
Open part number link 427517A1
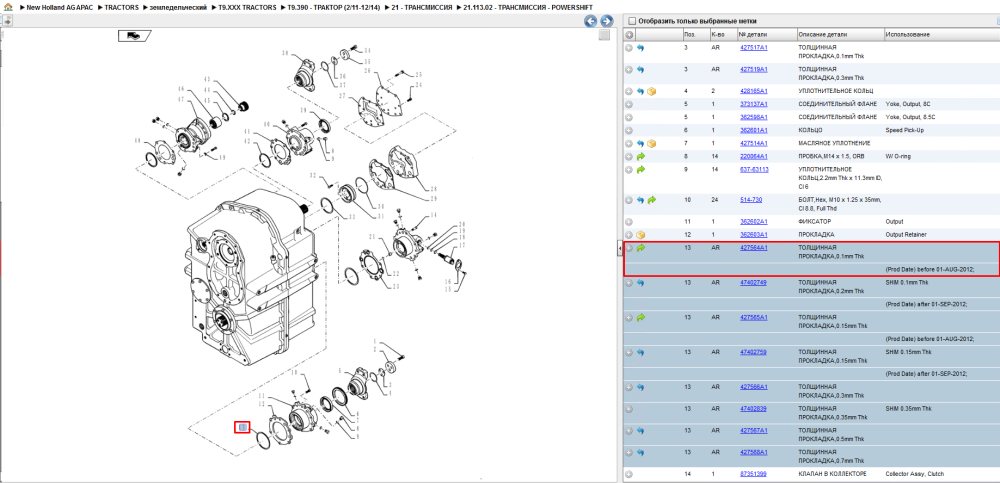753,47
